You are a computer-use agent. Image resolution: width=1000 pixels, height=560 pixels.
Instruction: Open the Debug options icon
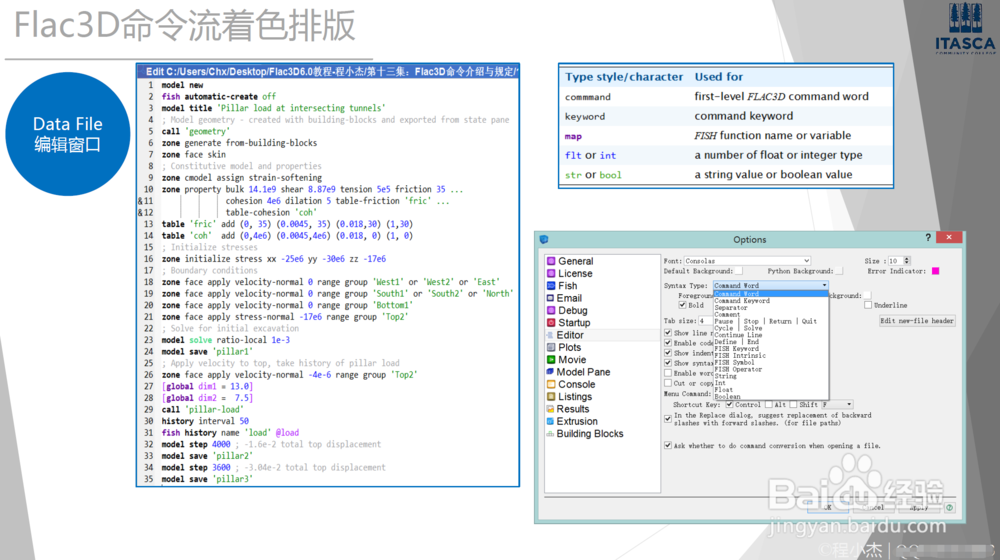(551, 310)
